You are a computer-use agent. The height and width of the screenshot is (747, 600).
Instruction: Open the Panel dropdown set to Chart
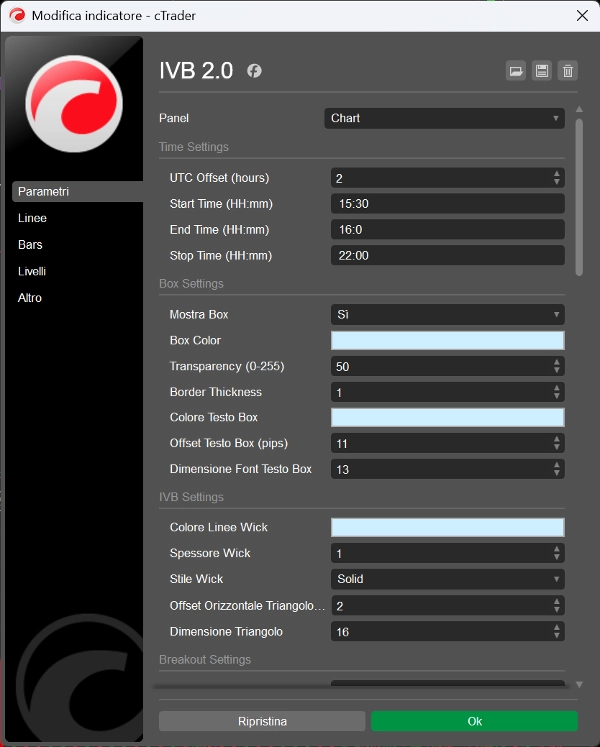(x=444, y=118)
